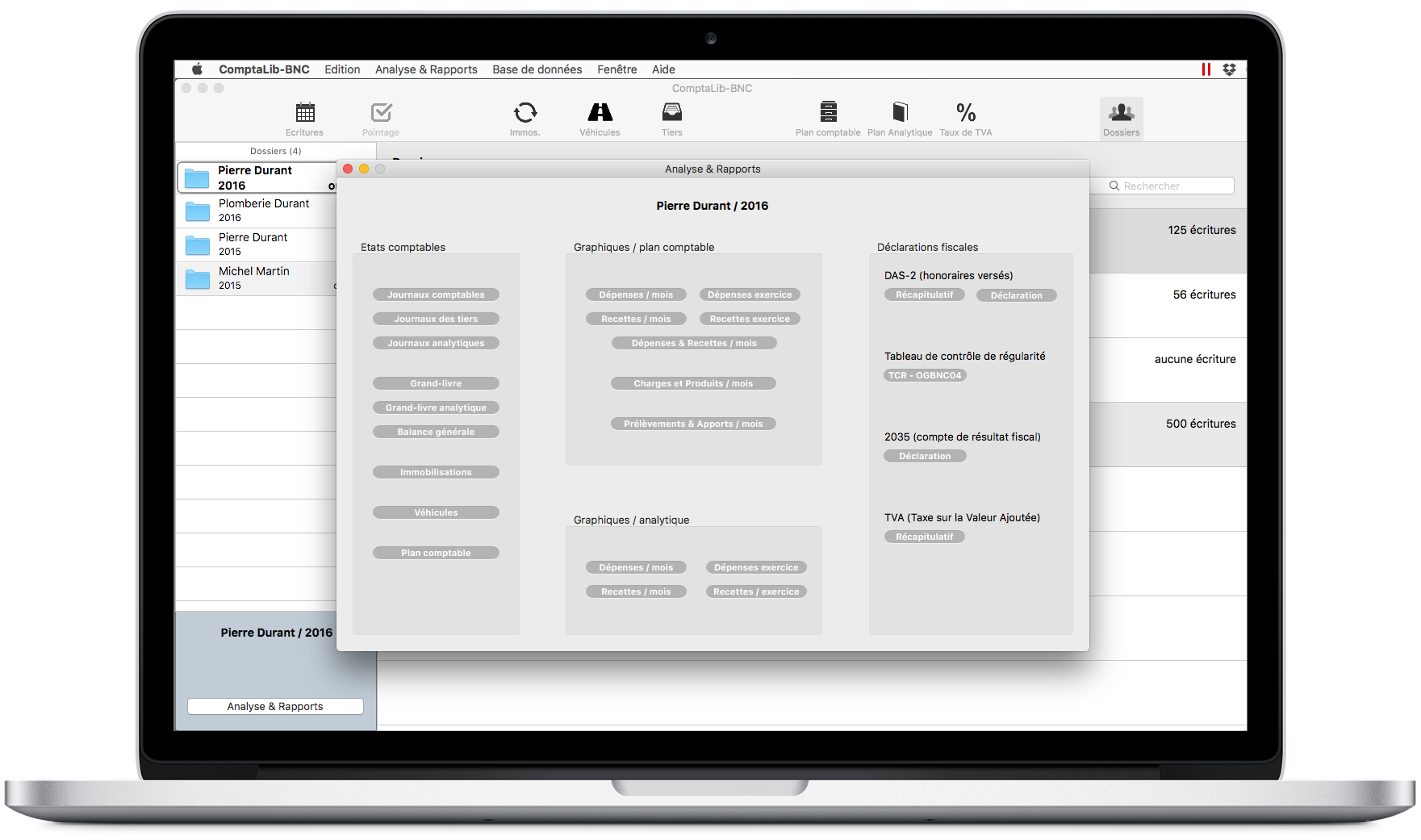Click the Rechercher search field

coord(1168,186)
